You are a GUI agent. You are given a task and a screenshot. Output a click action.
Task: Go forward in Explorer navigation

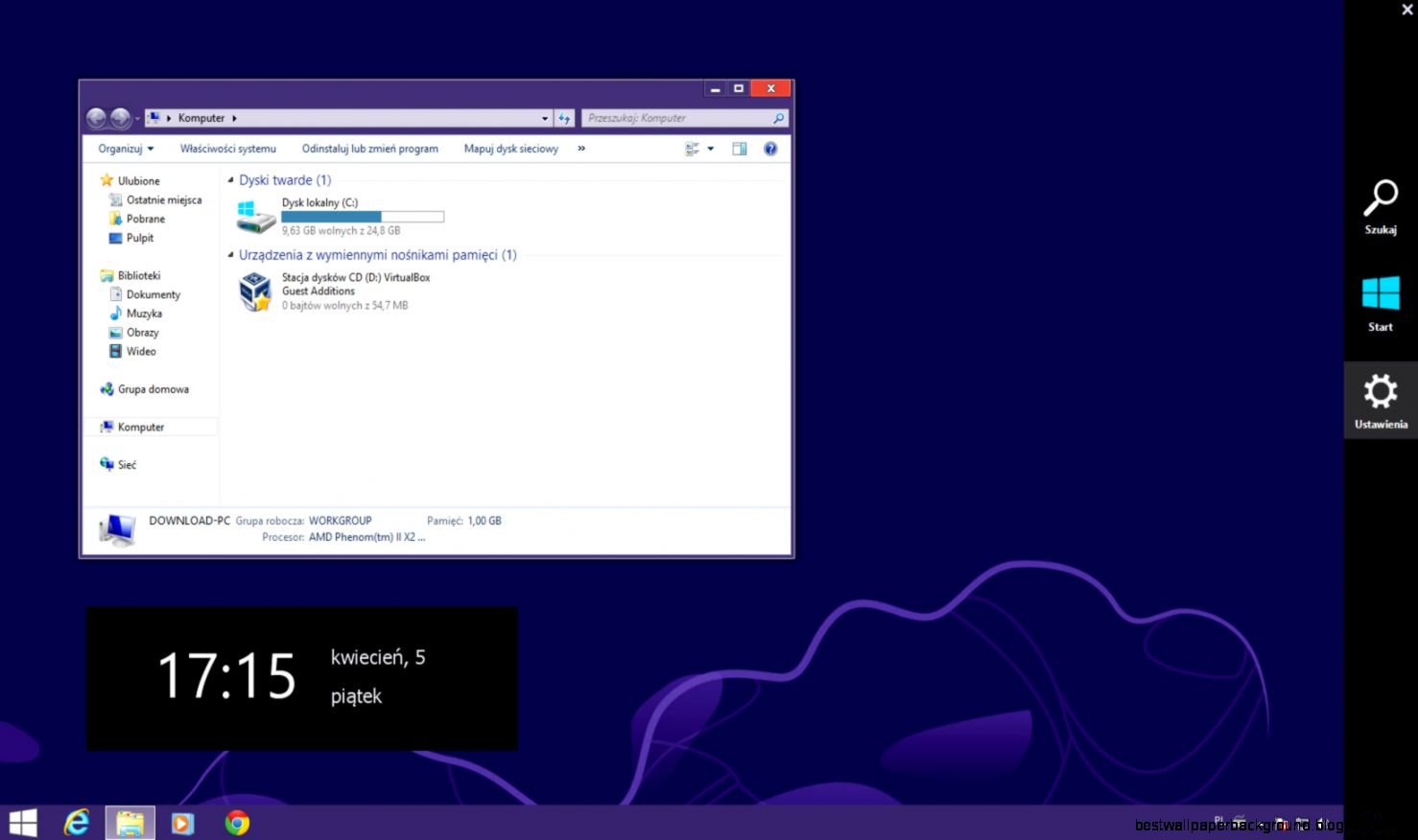tap(120, 118)
